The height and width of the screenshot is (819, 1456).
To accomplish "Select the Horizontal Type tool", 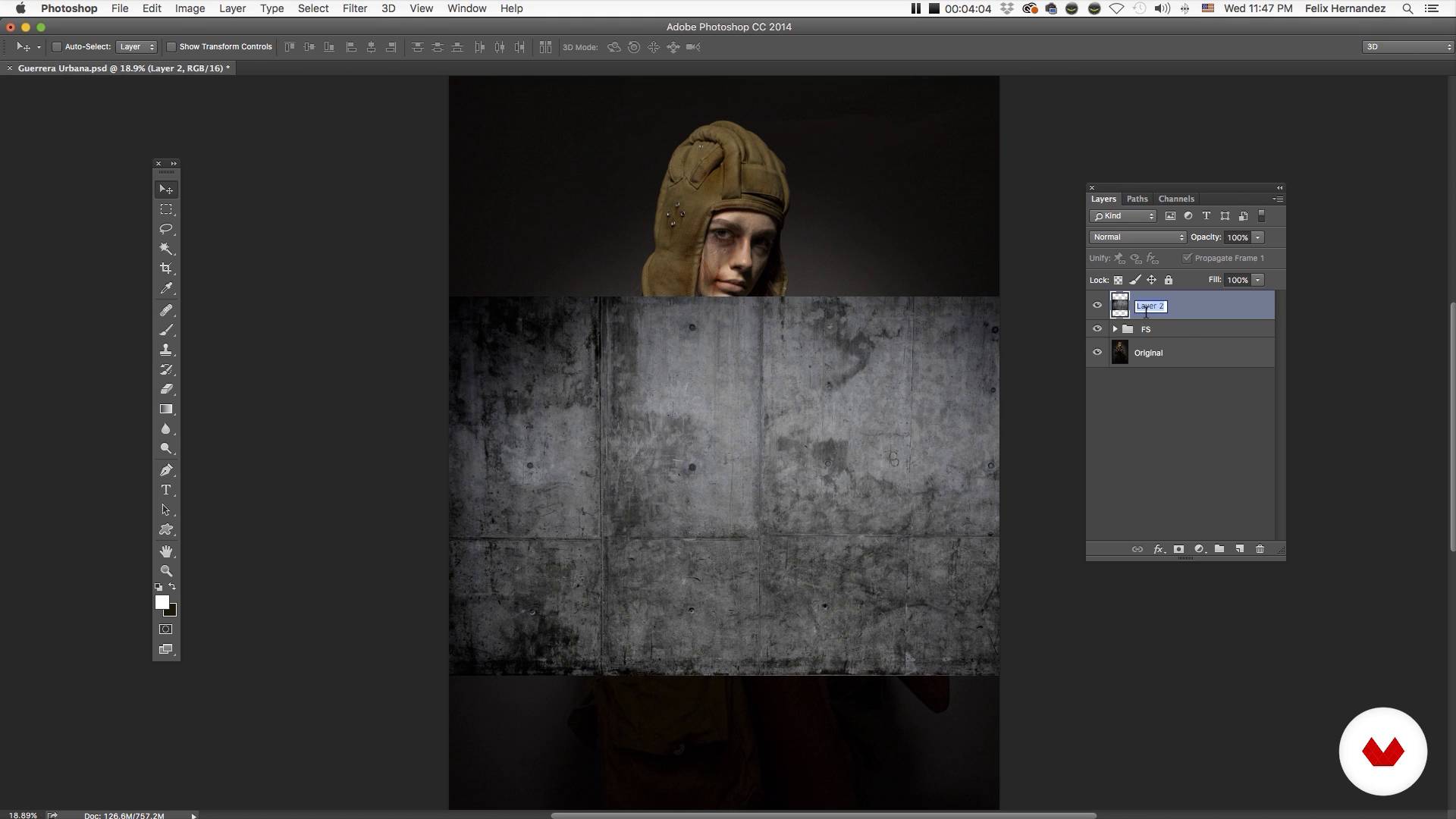I will [166, 490].
